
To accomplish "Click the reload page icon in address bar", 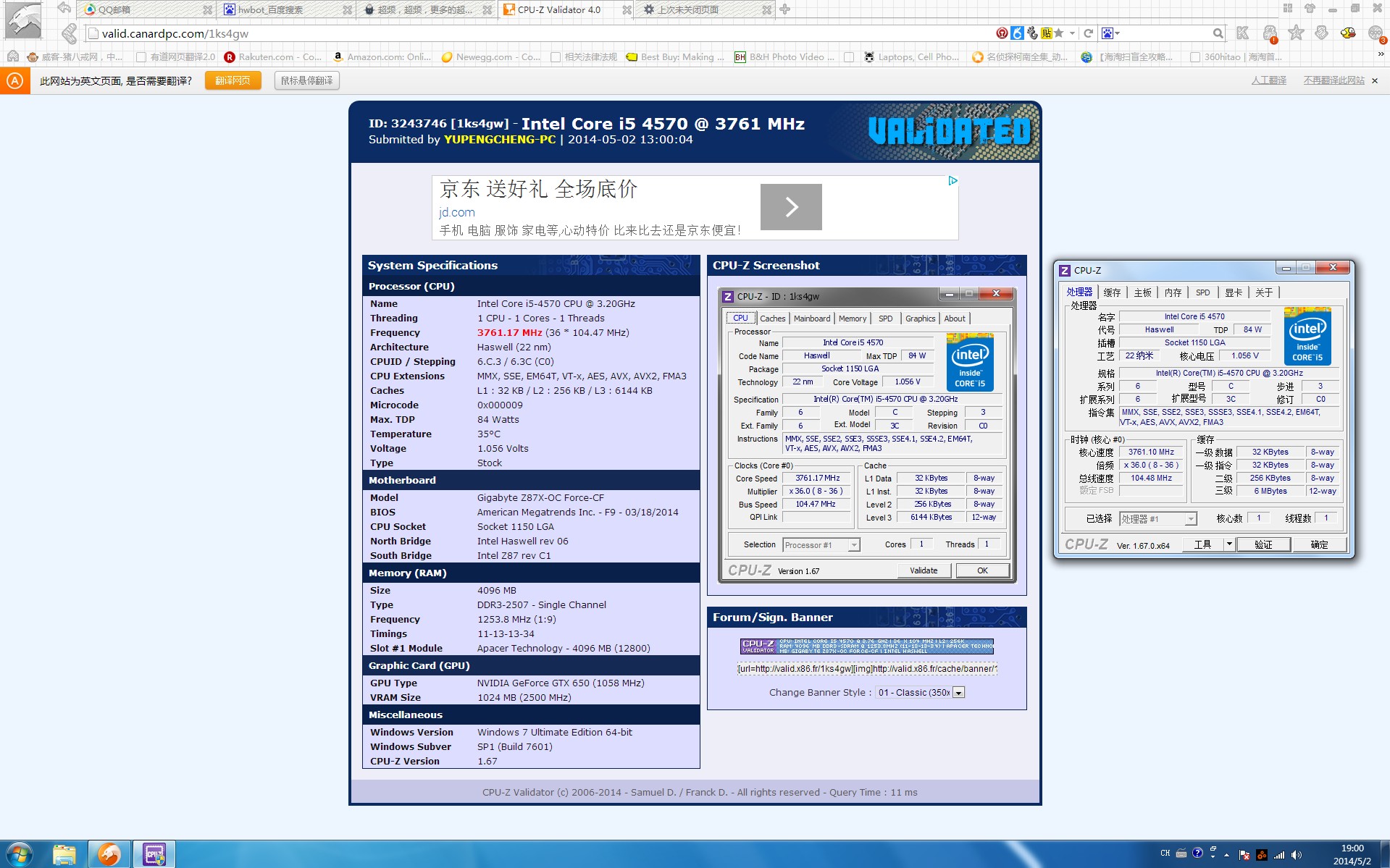I will (x=1088, y=33).
